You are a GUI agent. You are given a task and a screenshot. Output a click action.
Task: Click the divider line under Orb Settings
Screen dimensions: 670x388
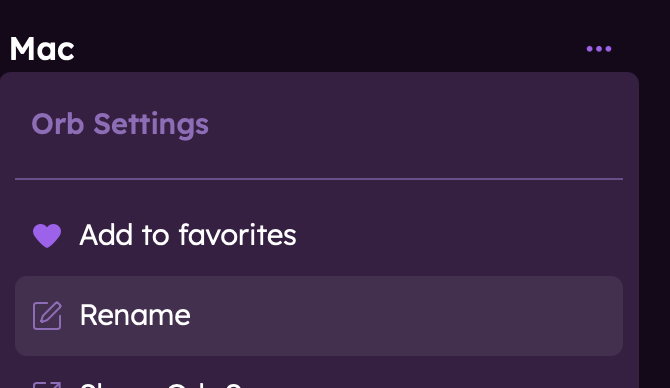pyautogui.click(x=319, y=179)
